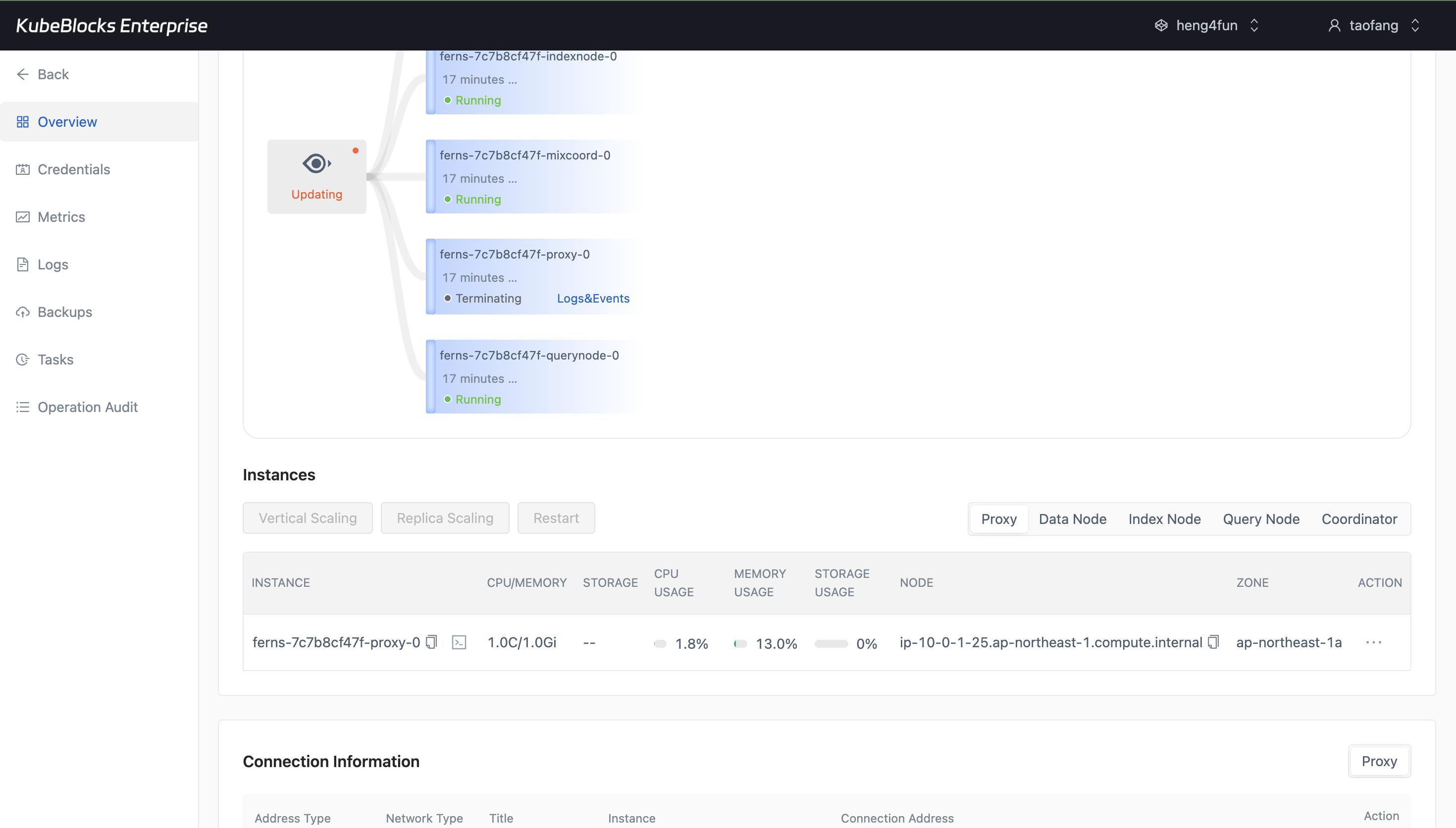Click the Backups sidebar icon

[x=23, y=311]
